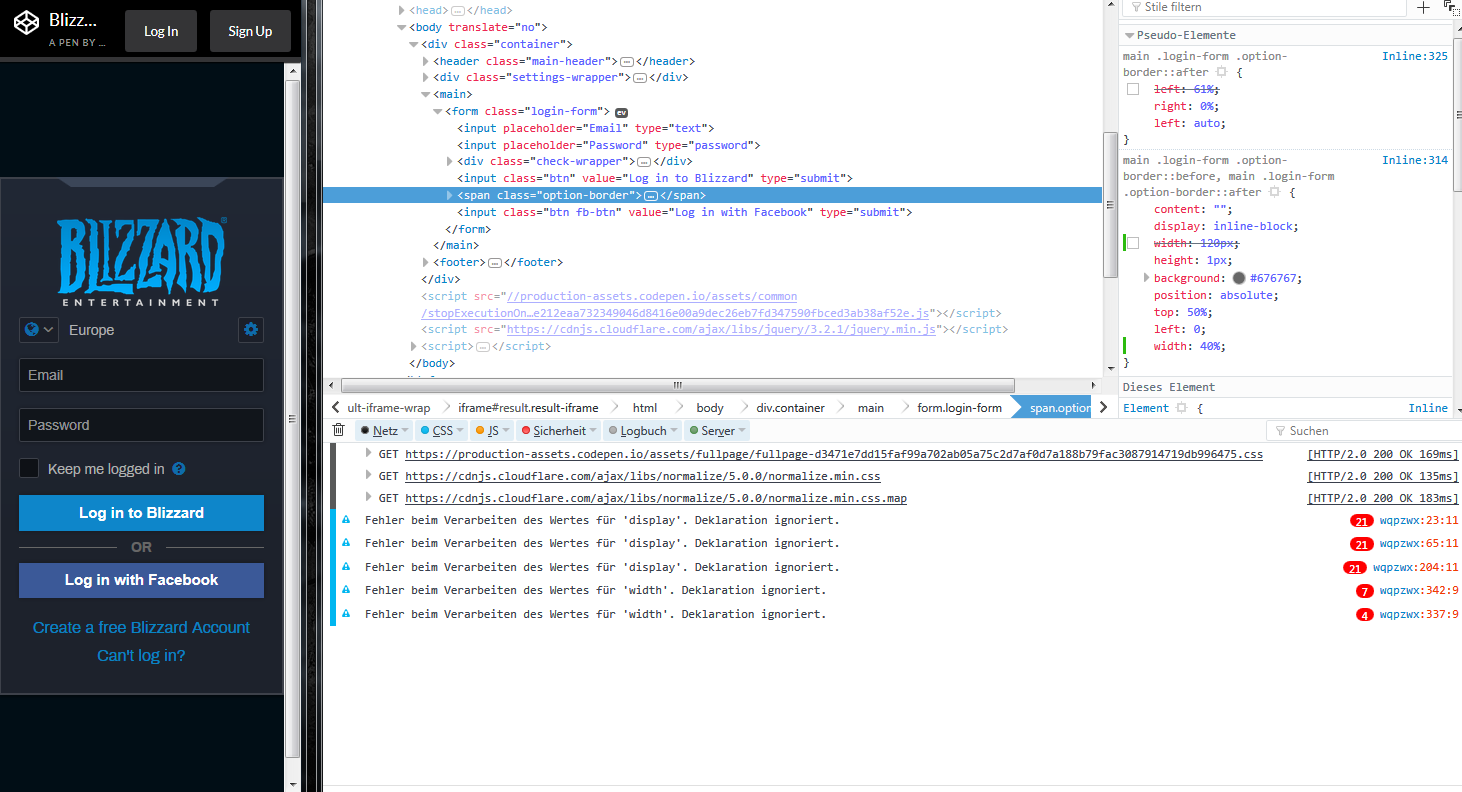Viewport: 1462px width, 792px height.
Task: Open the CodePen logo home link
Action: click(27, 22)
